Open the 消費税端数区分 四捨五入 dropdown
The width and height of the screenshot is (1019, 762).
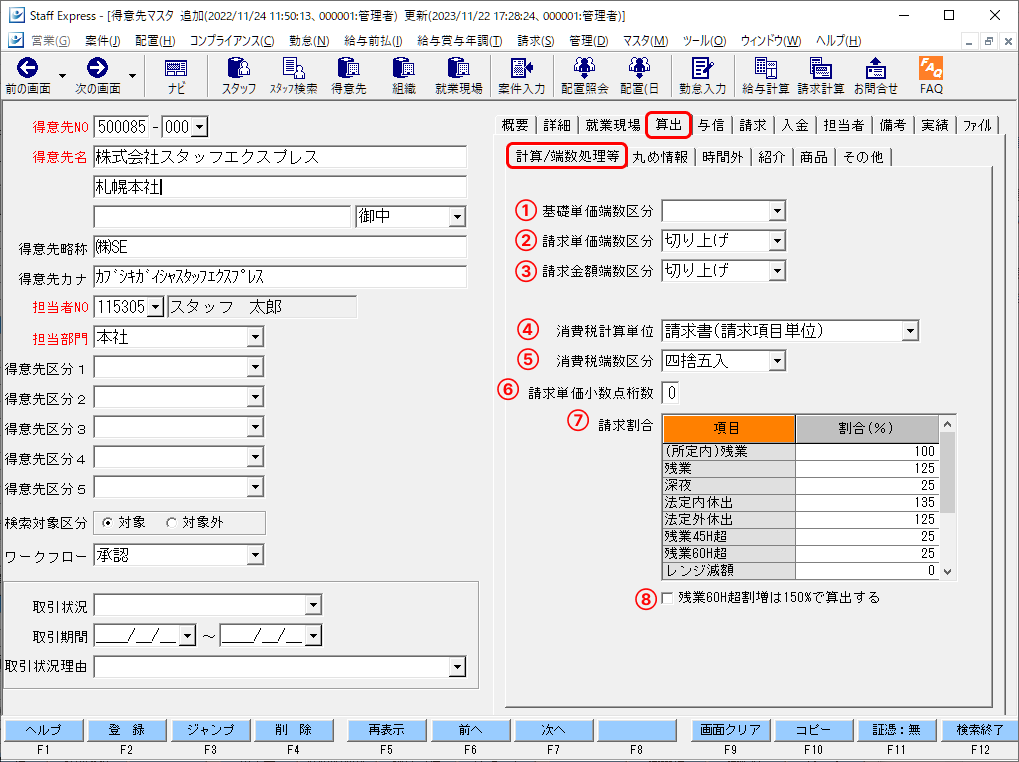pos(777,361)
